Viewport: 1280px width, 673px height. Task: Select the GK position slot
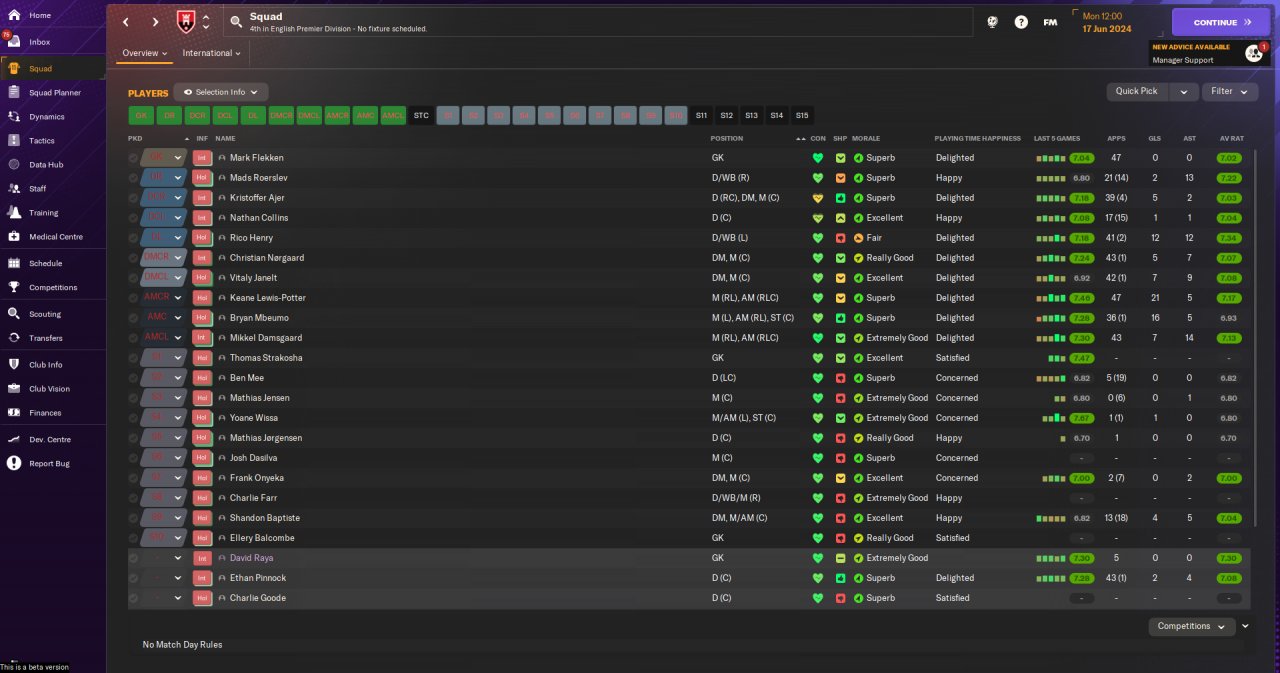(x=141, y=115)
